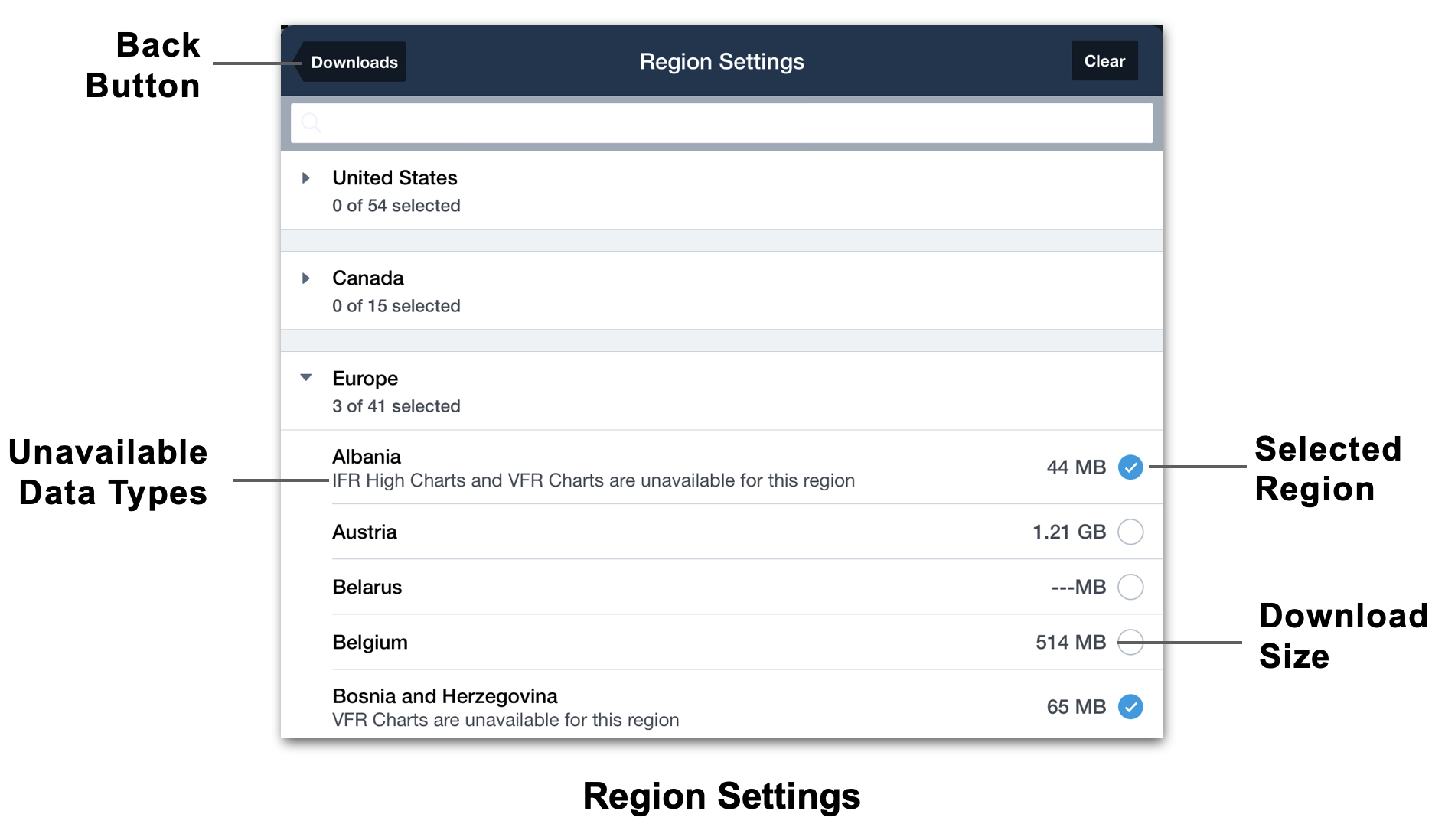Click Bosnia's VFR Charts unavailable note

tap(505, 720)
